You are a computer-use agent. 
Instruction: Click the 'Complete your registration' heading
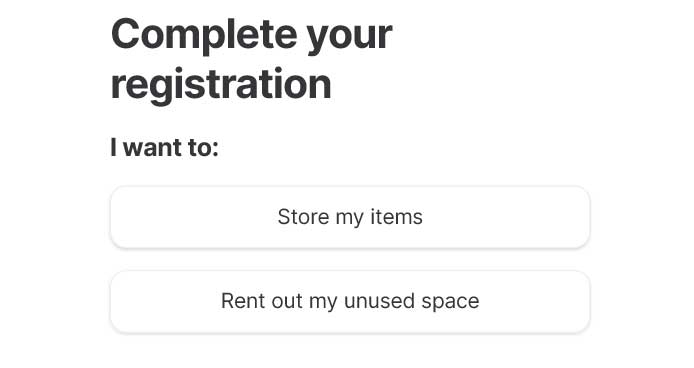251,59
